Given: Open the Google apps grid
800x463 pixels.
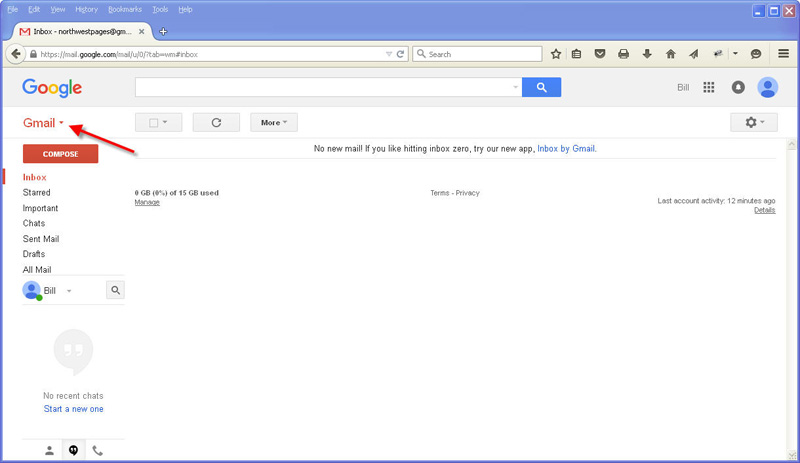Looking at the screenshot, I should [x=709, y=87].
